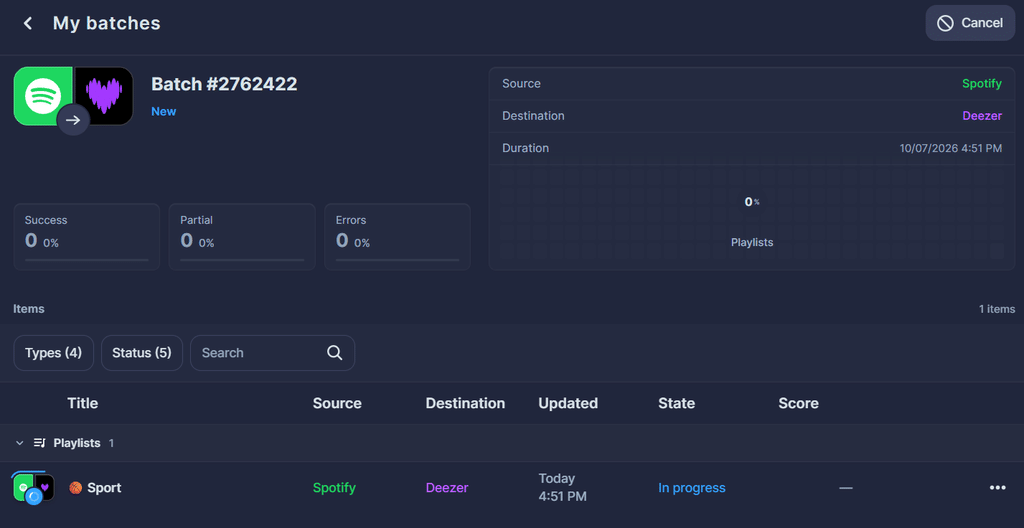Click the arrow between the source and destination logos
The image size is (1024, 528).
(73, 120)
